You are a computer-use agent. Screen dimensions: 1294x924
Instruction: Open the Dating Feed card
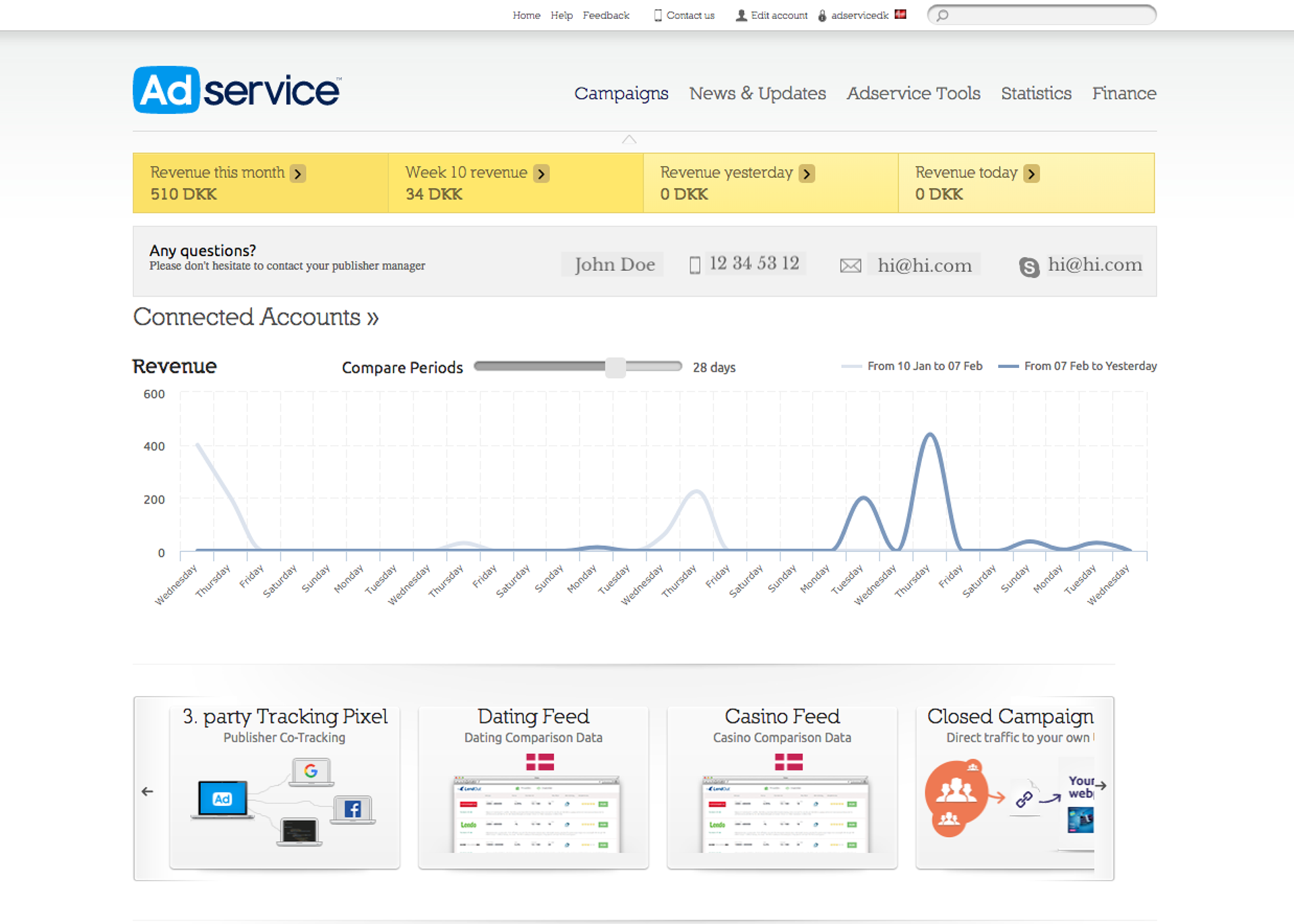pos(533,787)
